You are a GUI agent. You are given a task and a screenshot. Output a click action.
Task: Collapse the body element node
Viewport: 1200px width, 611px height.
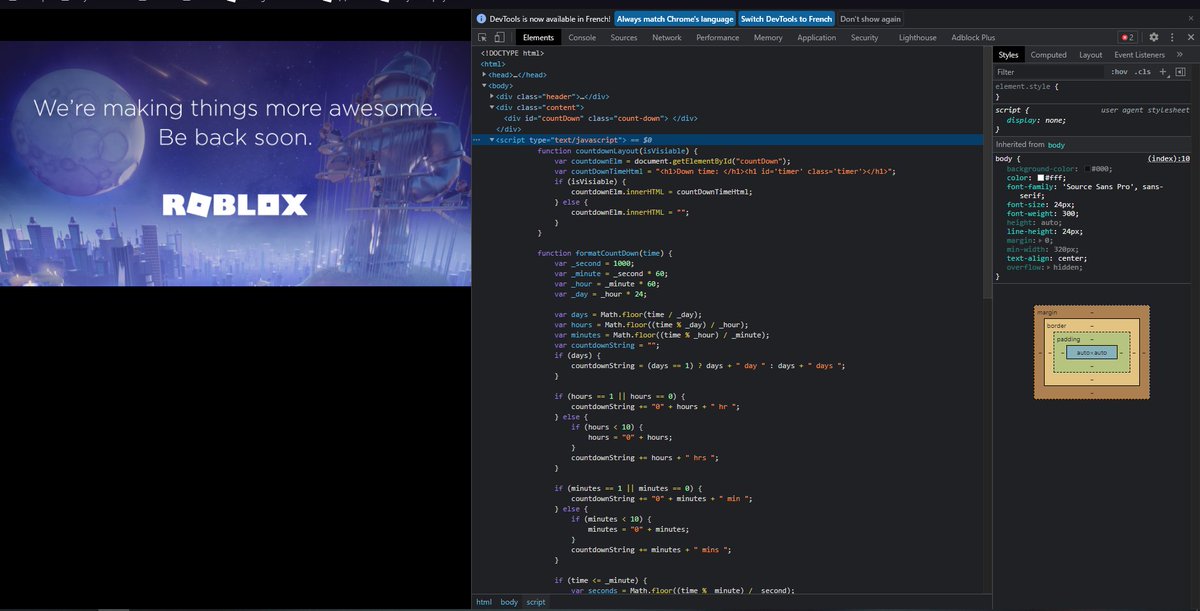tap(484, 85)
